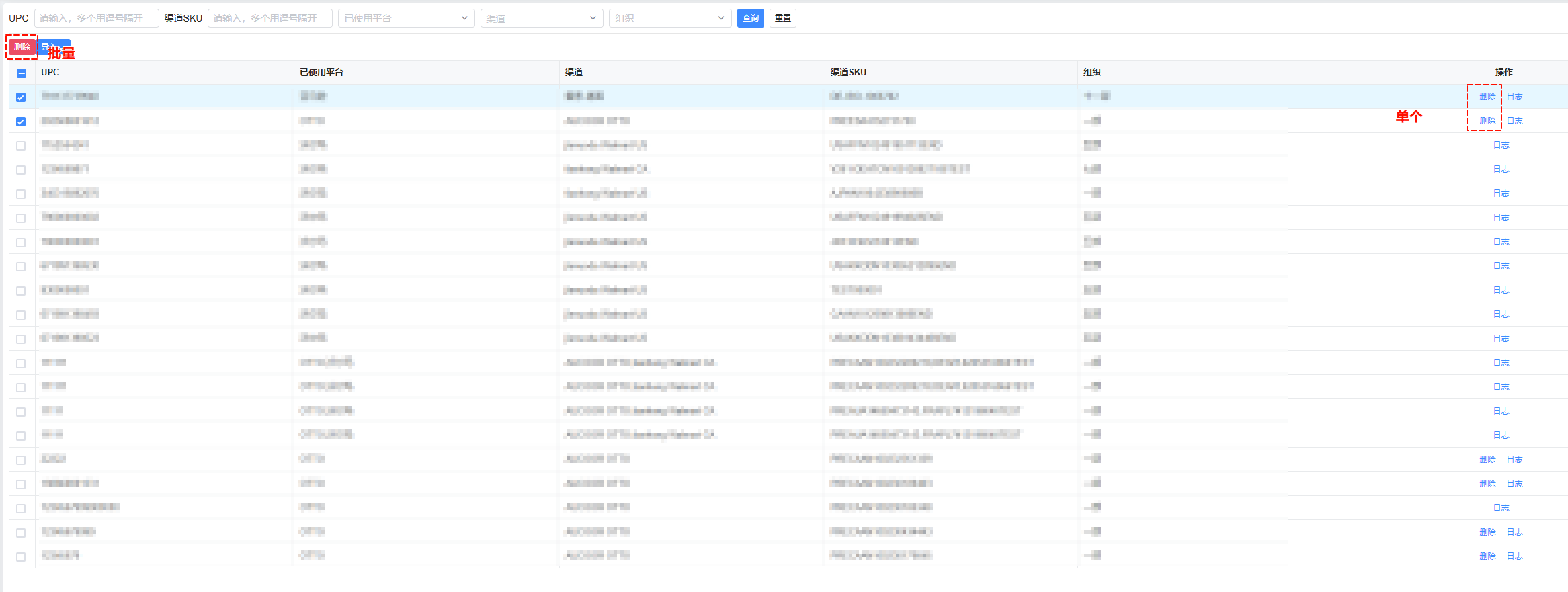Click 删除 link in the first row
This screenshot has height=592, width=1568.
[x=1487, y=97]
